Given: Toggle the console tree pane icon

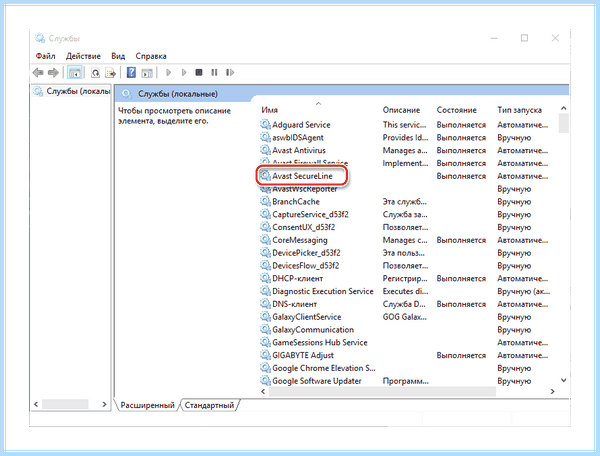Looking at the screenshot, I should click(x=74, y=72).
